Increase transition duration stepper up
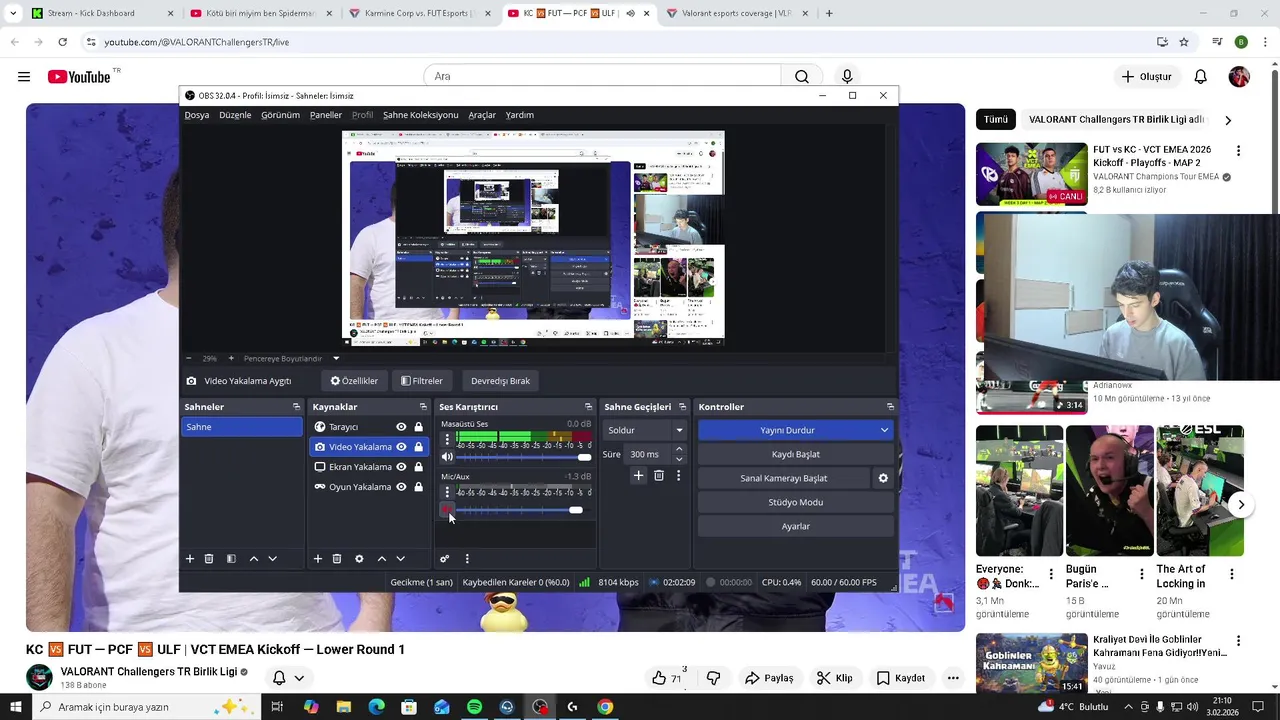 click(x=679, y=449)
